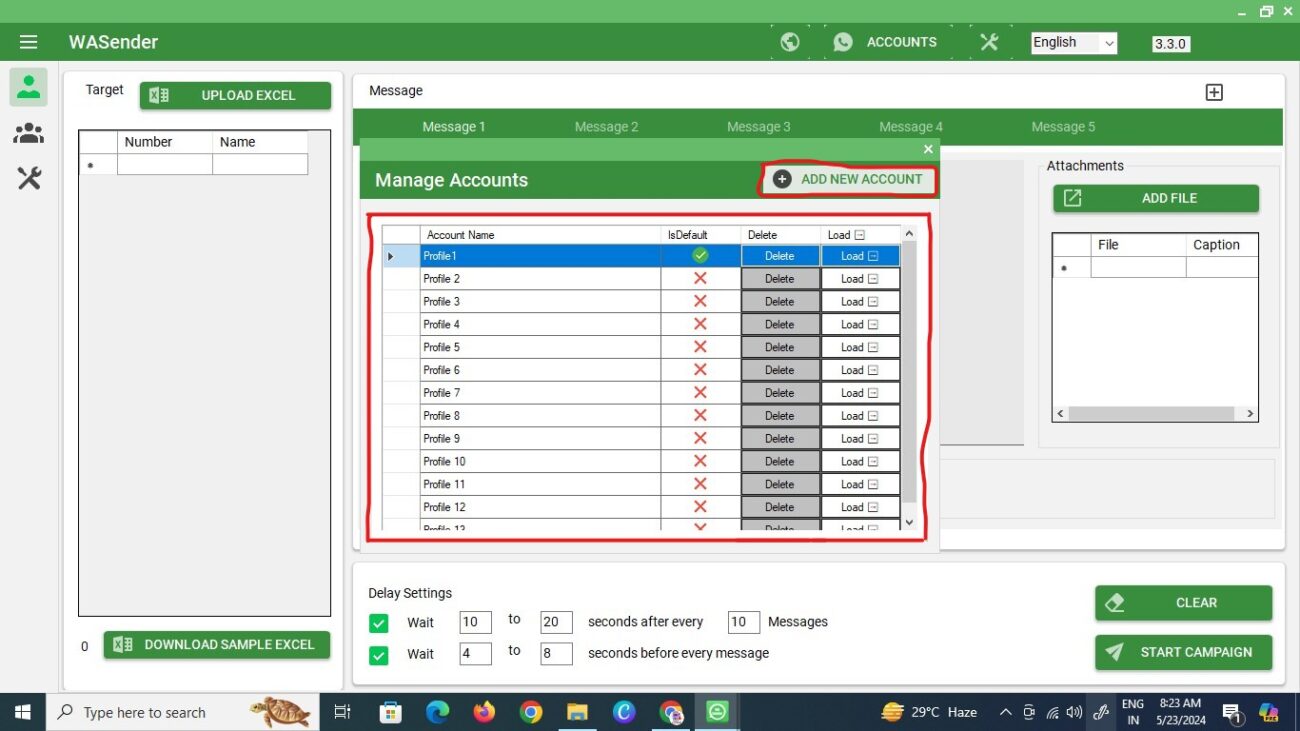Set Profile 4 as default via X mark
The height and width of the screenshot is (731, 1300).
(x=700, y=325)
